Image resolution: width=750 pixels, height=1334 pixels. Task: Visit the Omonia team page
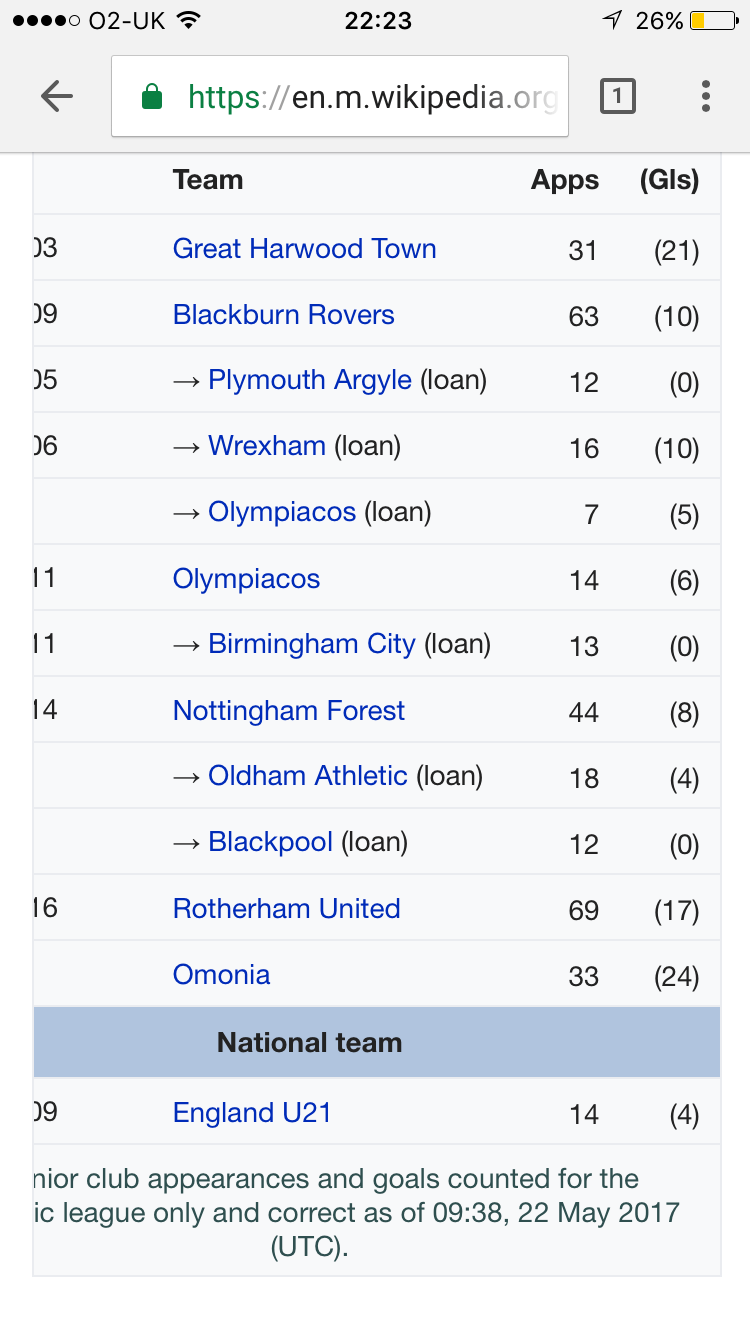coord(221,974)
